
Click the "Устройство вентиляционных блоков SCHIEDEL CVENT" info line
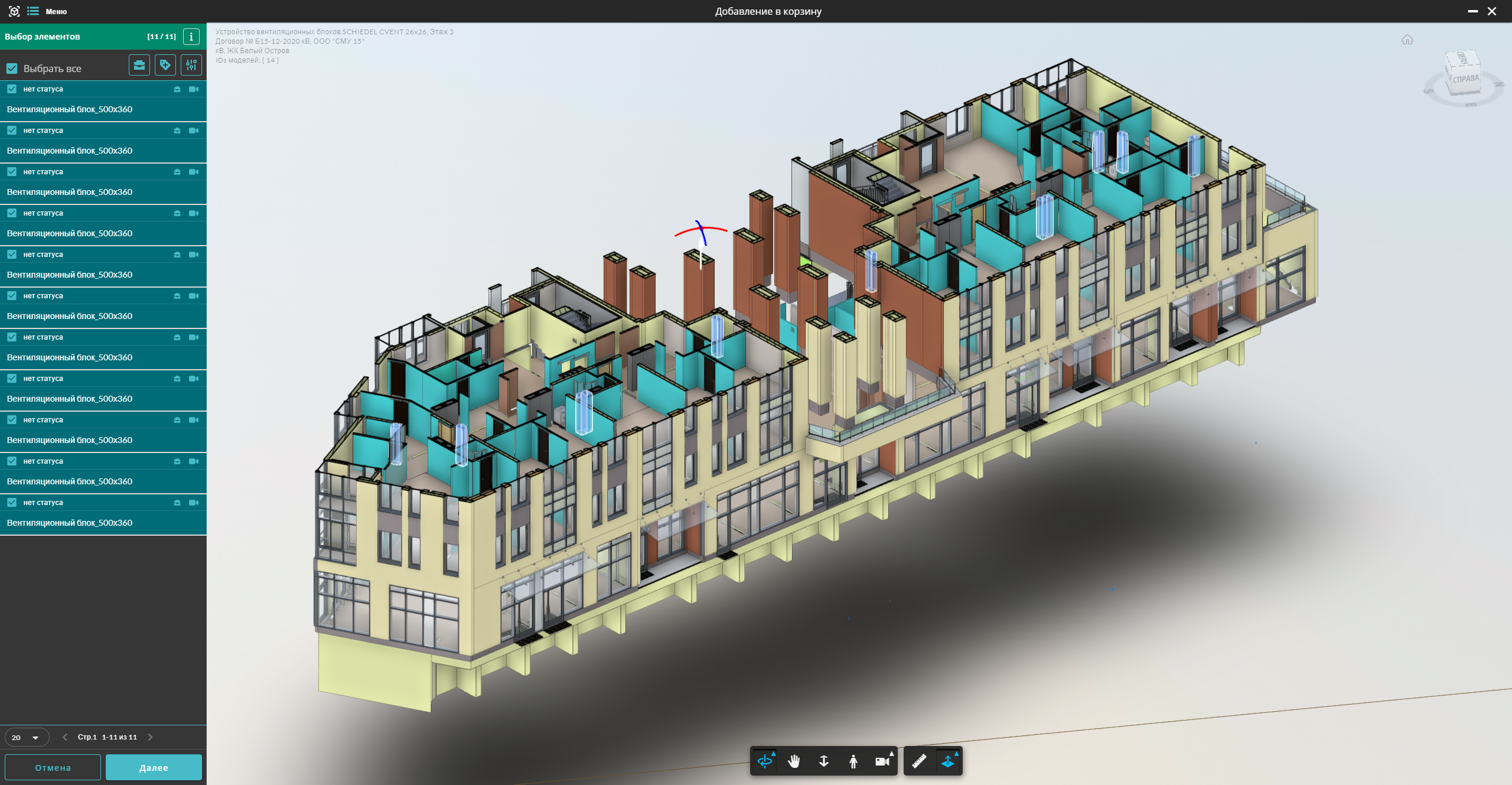click(334, 32)
